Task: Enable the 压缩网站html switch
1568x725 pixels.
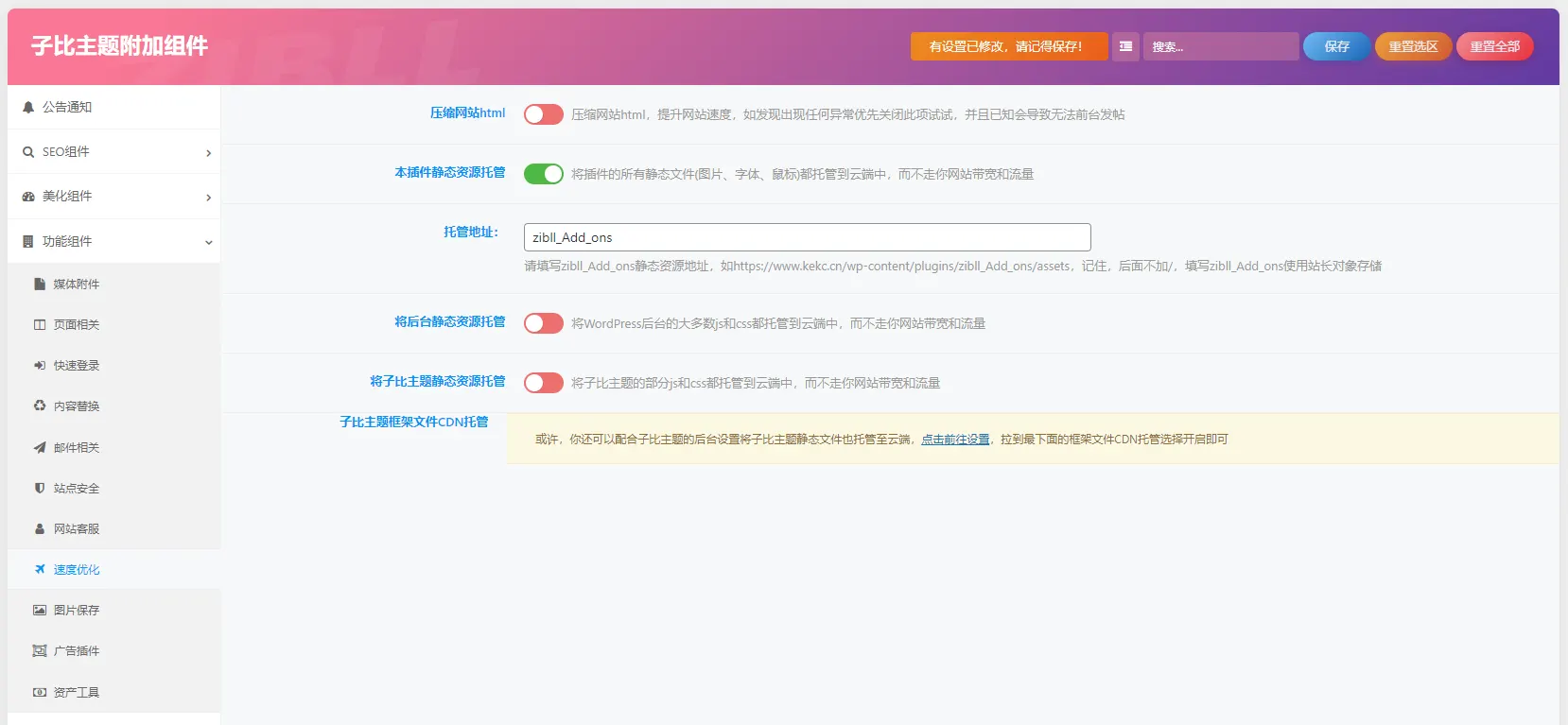Action: (544, 114)
